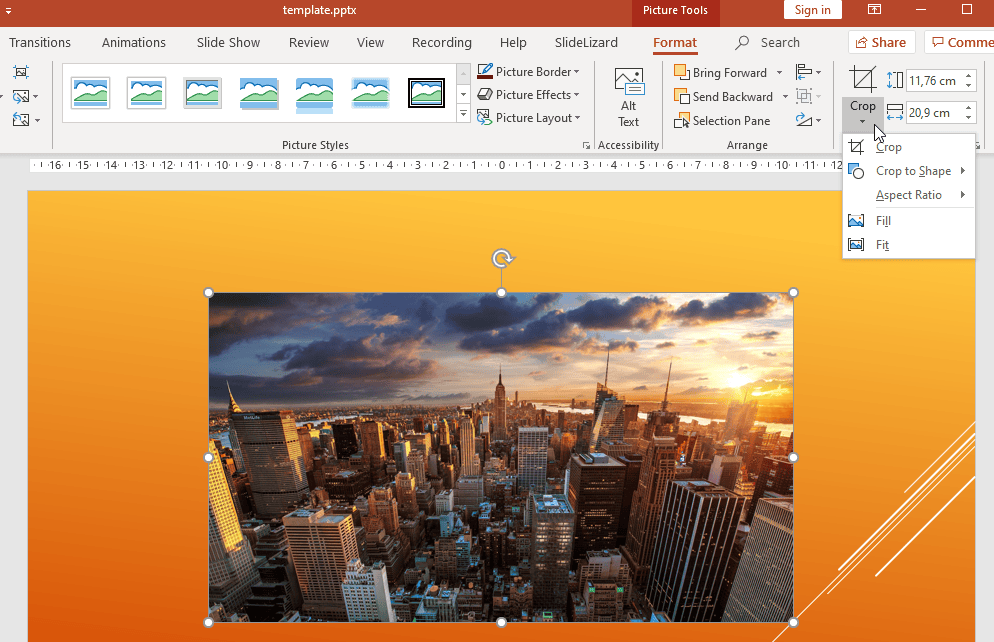Switch to the Slide Show tab
Image resolution: width=994 pixels, height=642 pixels.
(x=228, y=42)
